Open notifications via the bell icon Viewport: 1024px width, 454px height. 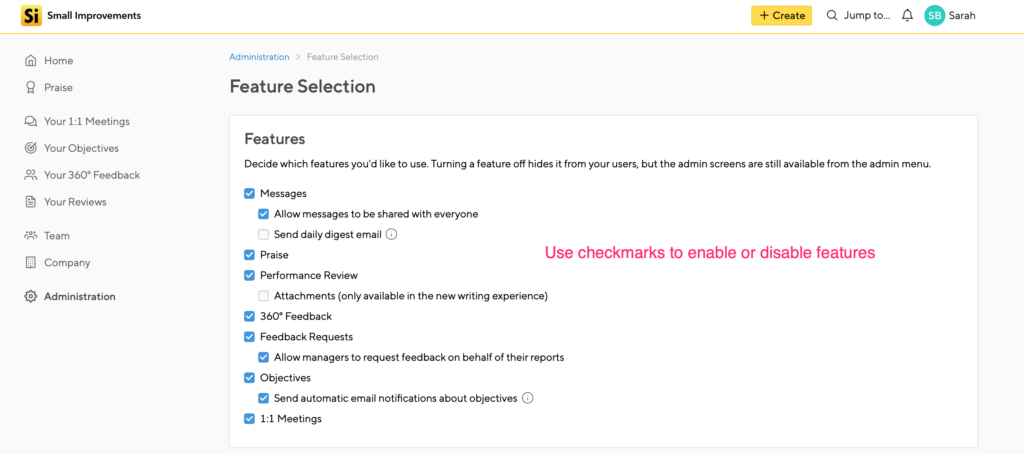(x=907, y=16)
